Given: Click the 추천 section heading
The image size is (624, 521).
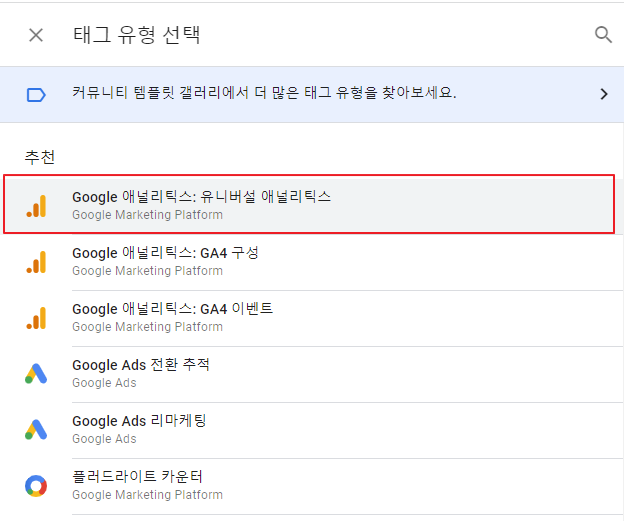Looking at the screenshot, I should pos(40,157).
